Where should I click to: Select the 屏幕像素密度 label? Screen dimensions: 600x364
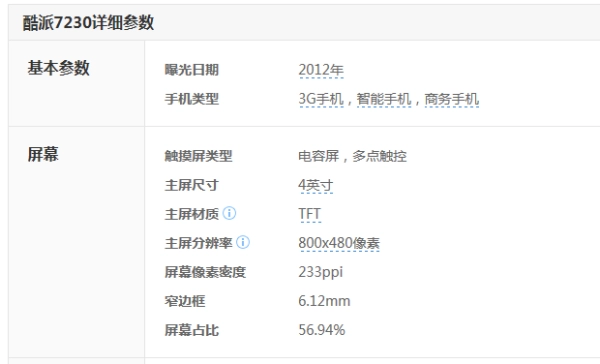tap(205, 272)
